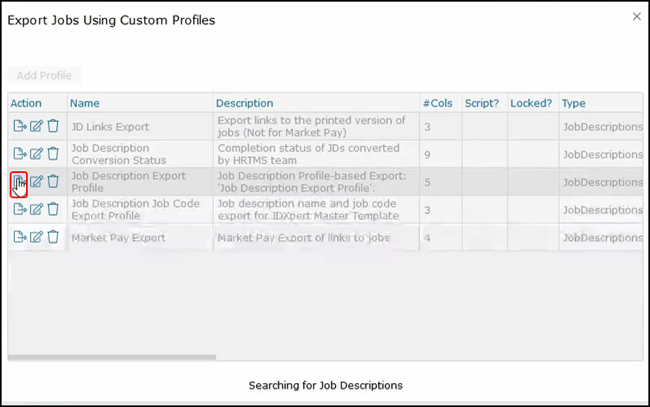The image size is (650, 407).
Task: Delete the JD Links Export profile
Action: pyautogui.click(x=53, y=126)
